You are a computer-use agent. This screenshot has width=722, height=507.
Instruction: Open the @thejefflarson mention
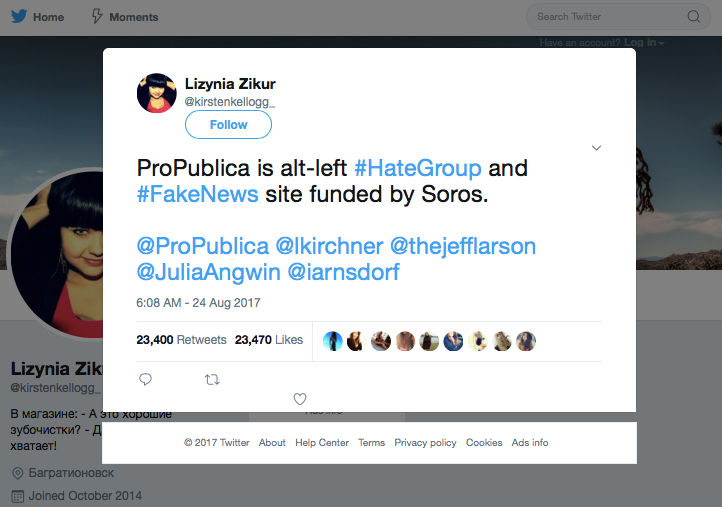[463, 246]
